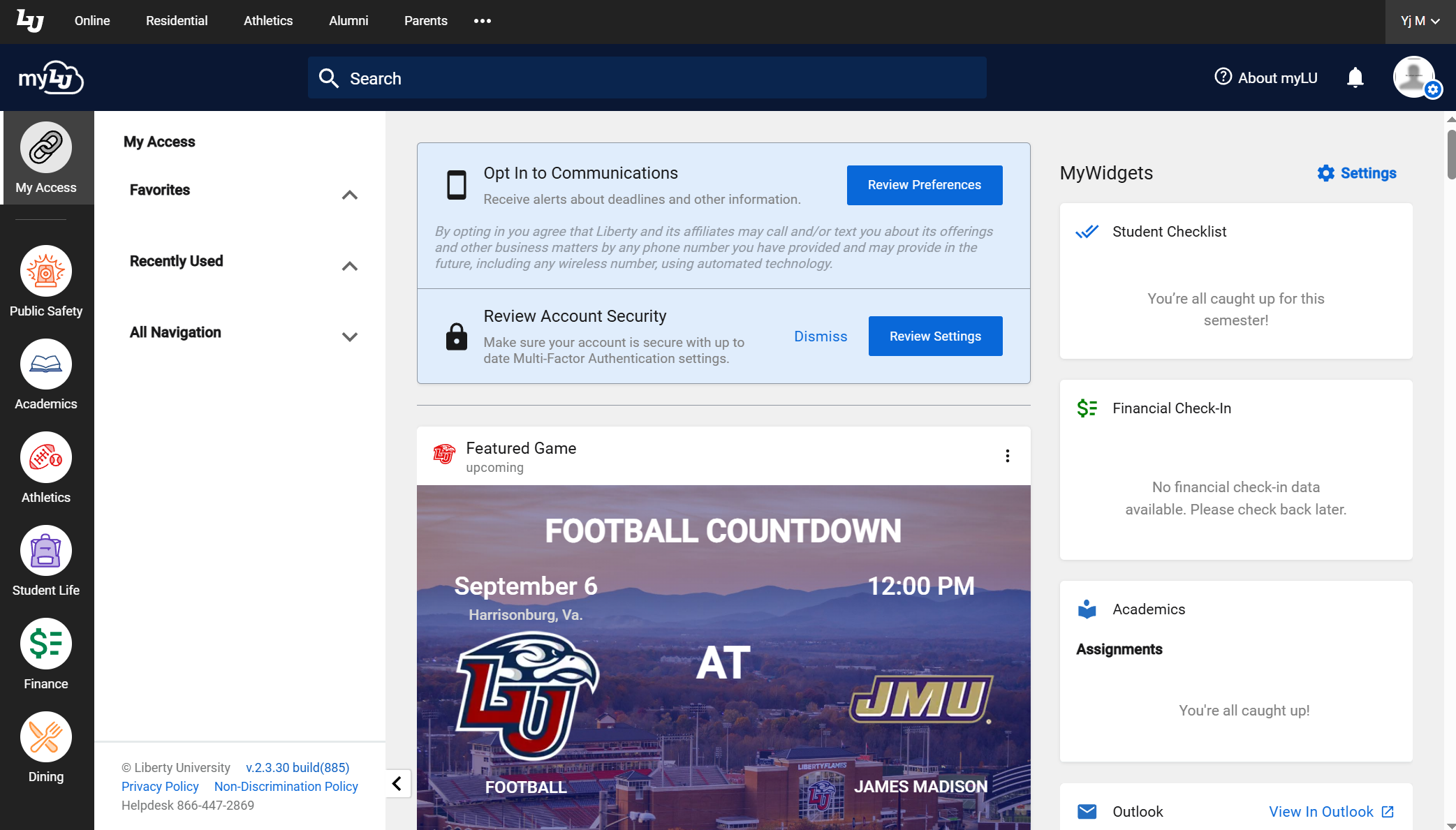Click the Helpdesk 866-447-2869 text
1456x830 pixels.
[188, 806]
